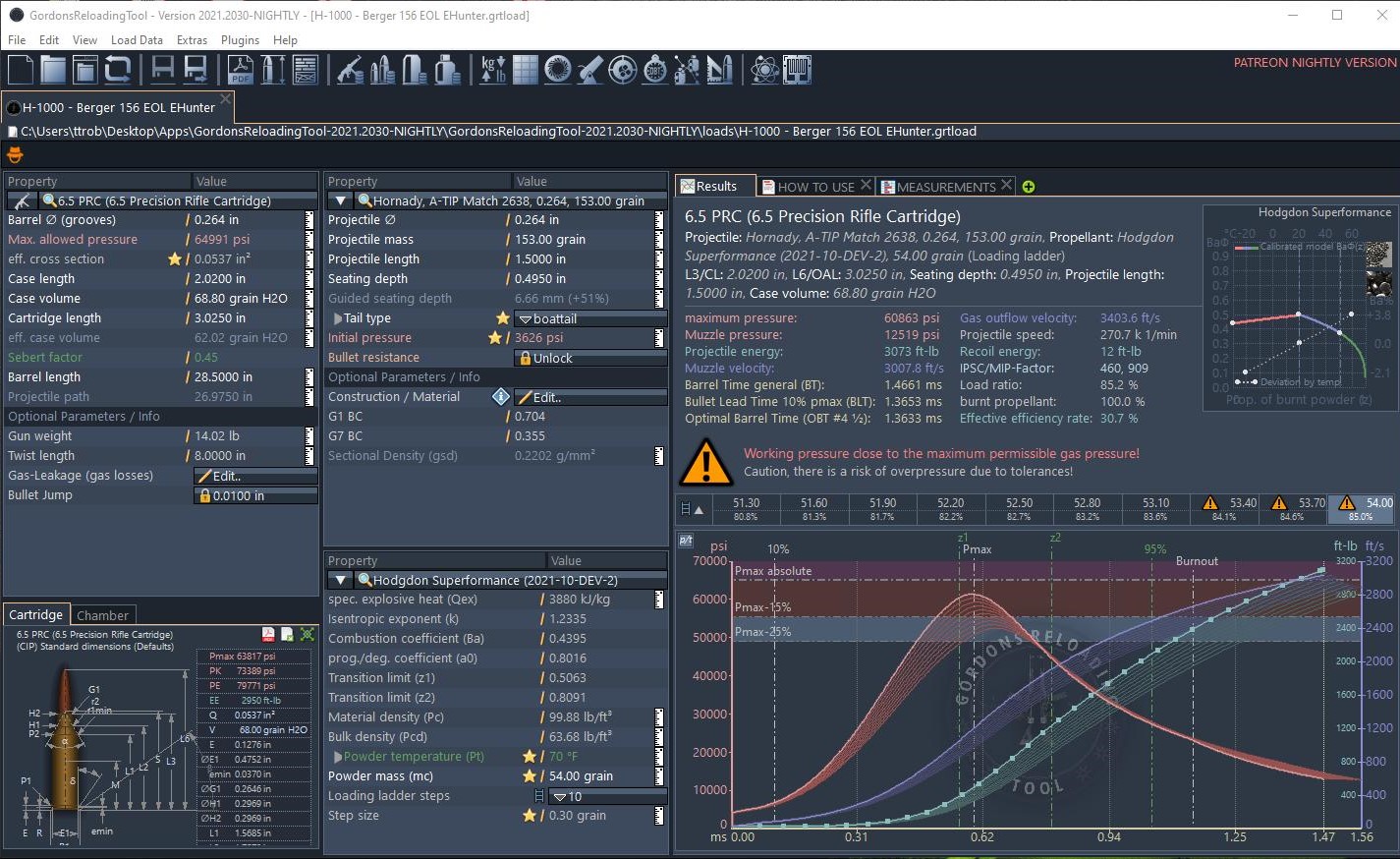Expand the Hornady A-TIP projectile dropdown
The image size is (1400, 859).
pyautogui.click(x=340, y=200)
